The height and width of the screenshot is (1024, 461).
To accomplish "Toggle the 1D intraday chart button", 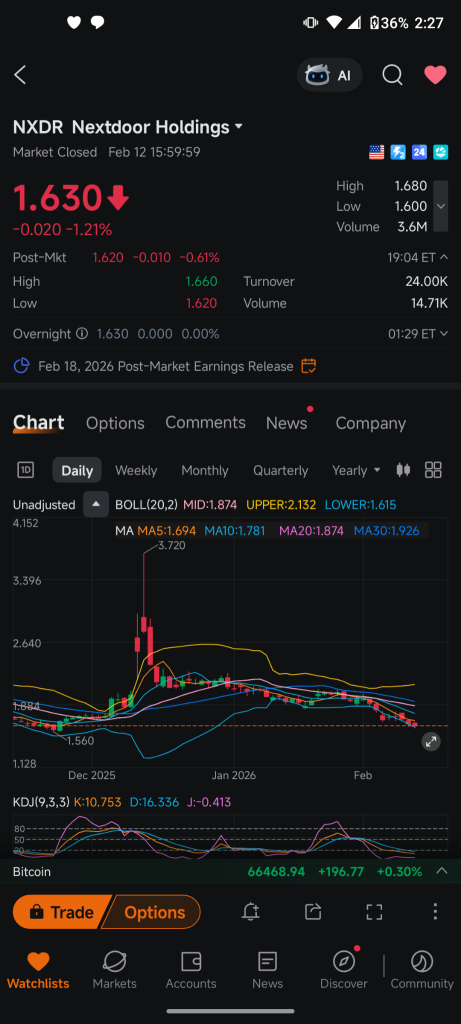I will 25,470.
